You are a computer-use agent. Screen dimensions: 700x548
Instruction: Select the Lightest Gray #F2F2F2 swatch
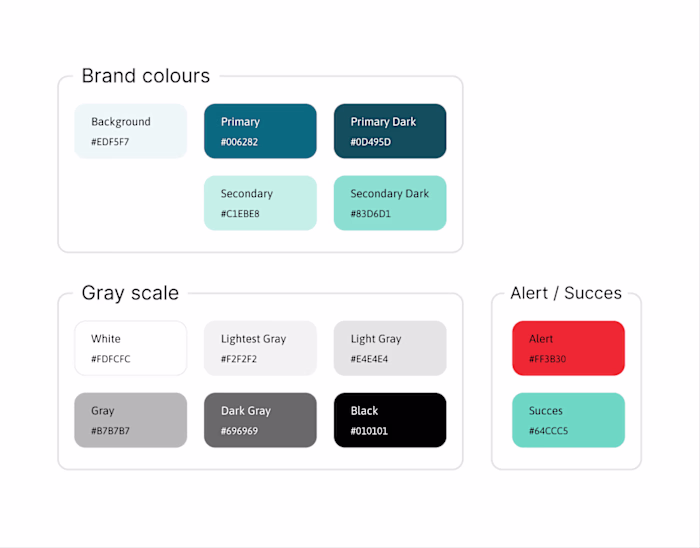coord(260,348)
